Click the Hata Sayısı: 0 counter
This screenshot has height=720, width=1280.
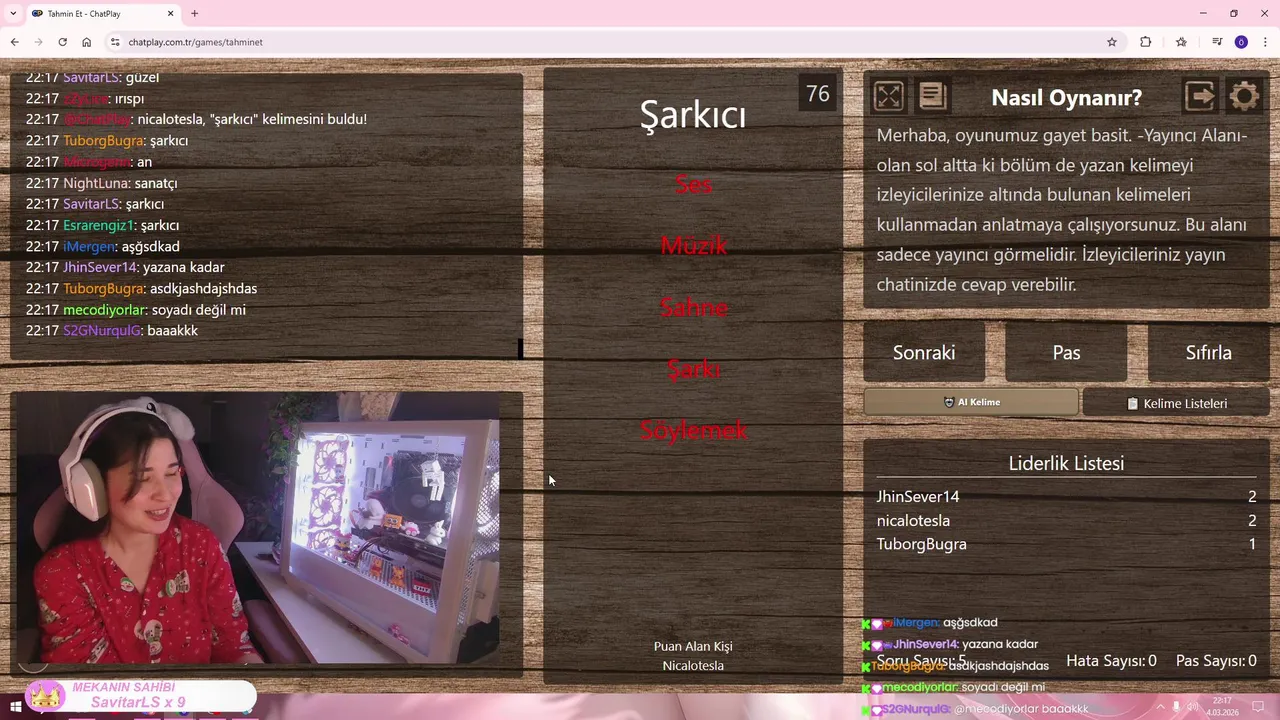pos(1111,661)
